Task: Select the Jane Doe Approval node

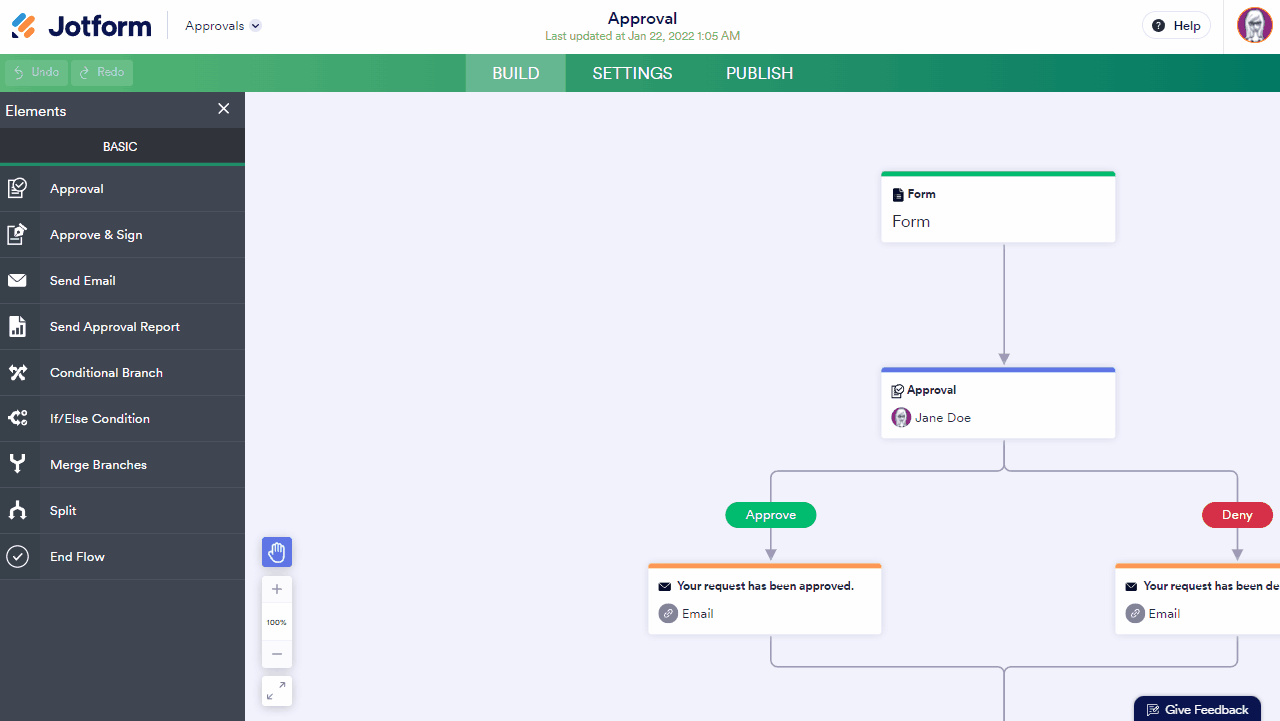Action: pos(997,403)
